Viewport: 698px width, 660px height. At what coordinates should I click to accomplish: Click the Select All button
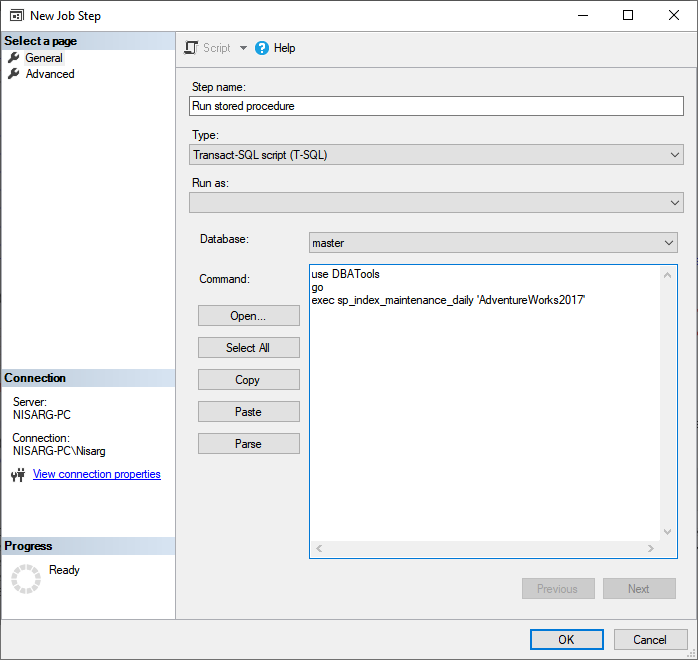click(x=248, y=348)
